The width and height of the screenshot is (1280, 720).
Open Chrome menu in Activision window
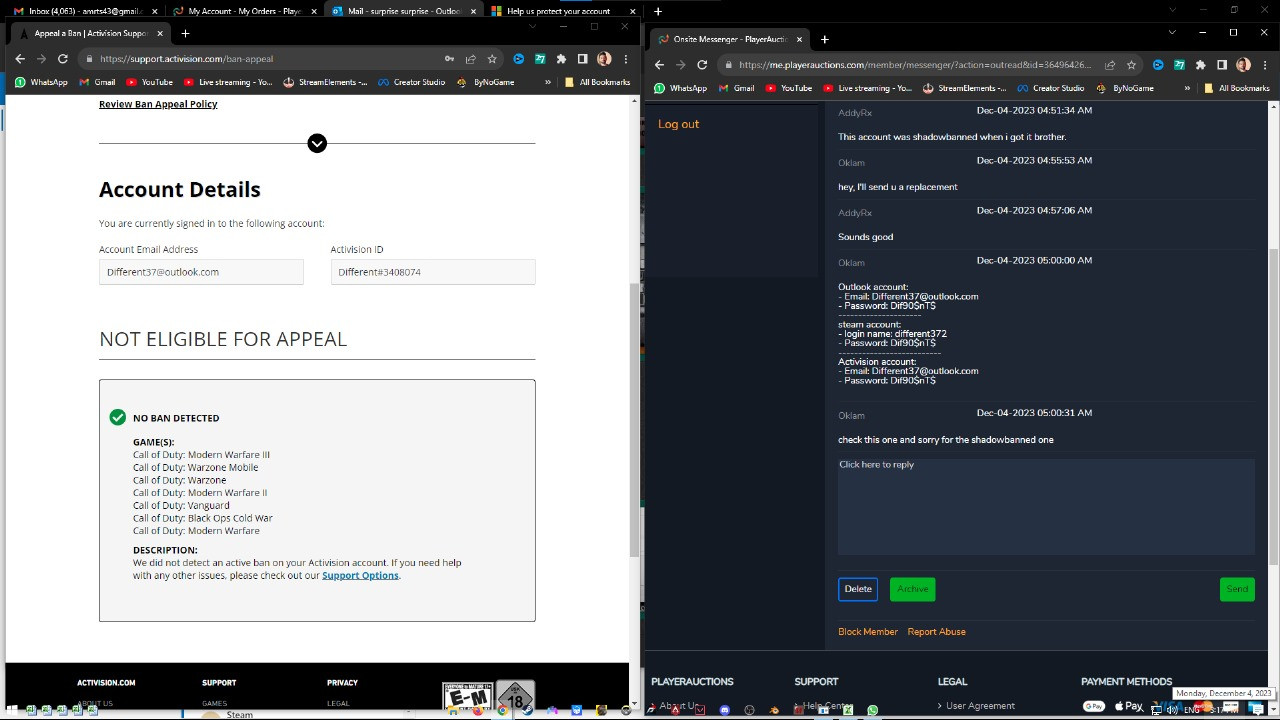click(x=626, y=59)
